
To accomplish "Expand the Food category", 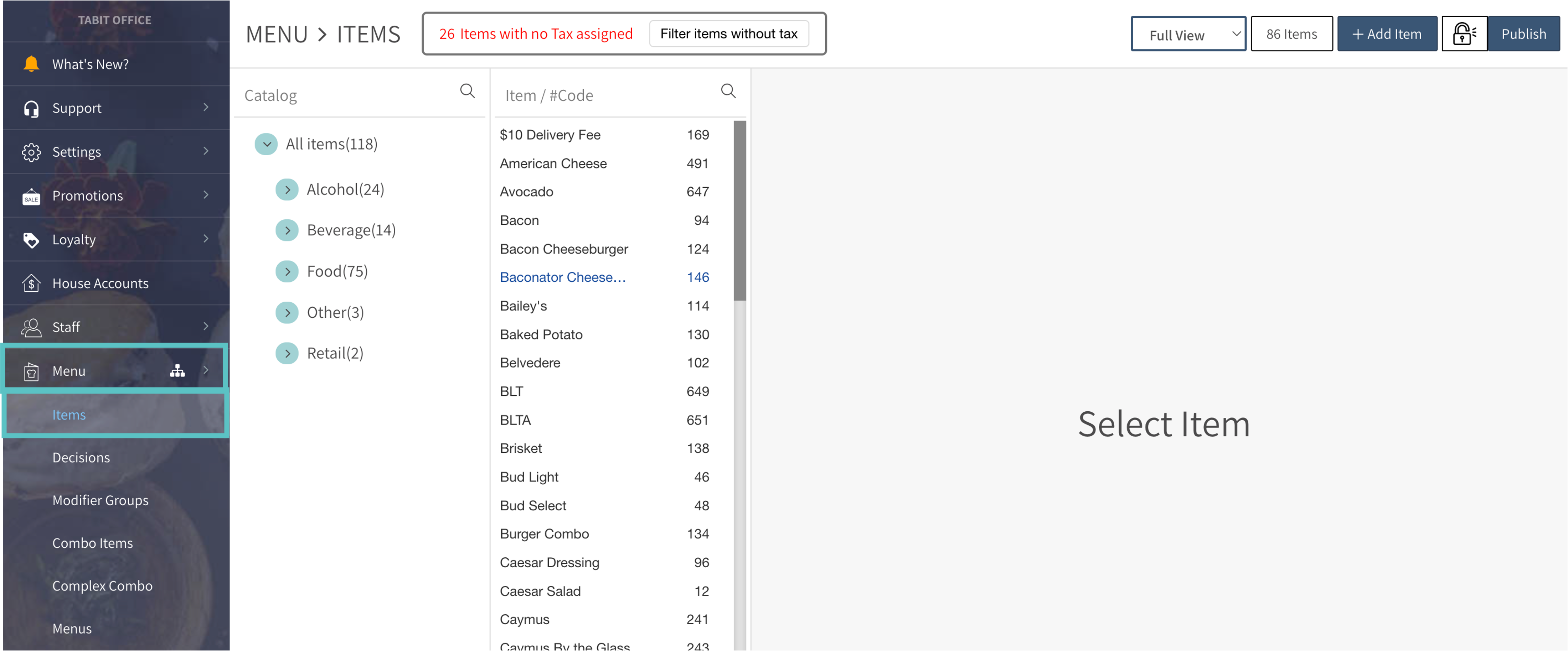I will [x=287, y=271].
